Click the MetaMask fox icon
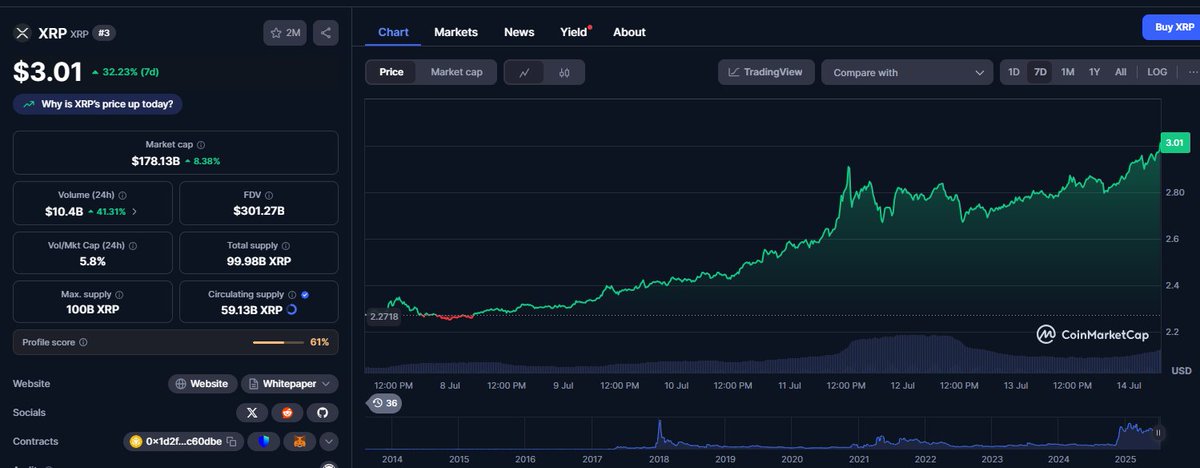1200x468 pixels. [299, 441]
